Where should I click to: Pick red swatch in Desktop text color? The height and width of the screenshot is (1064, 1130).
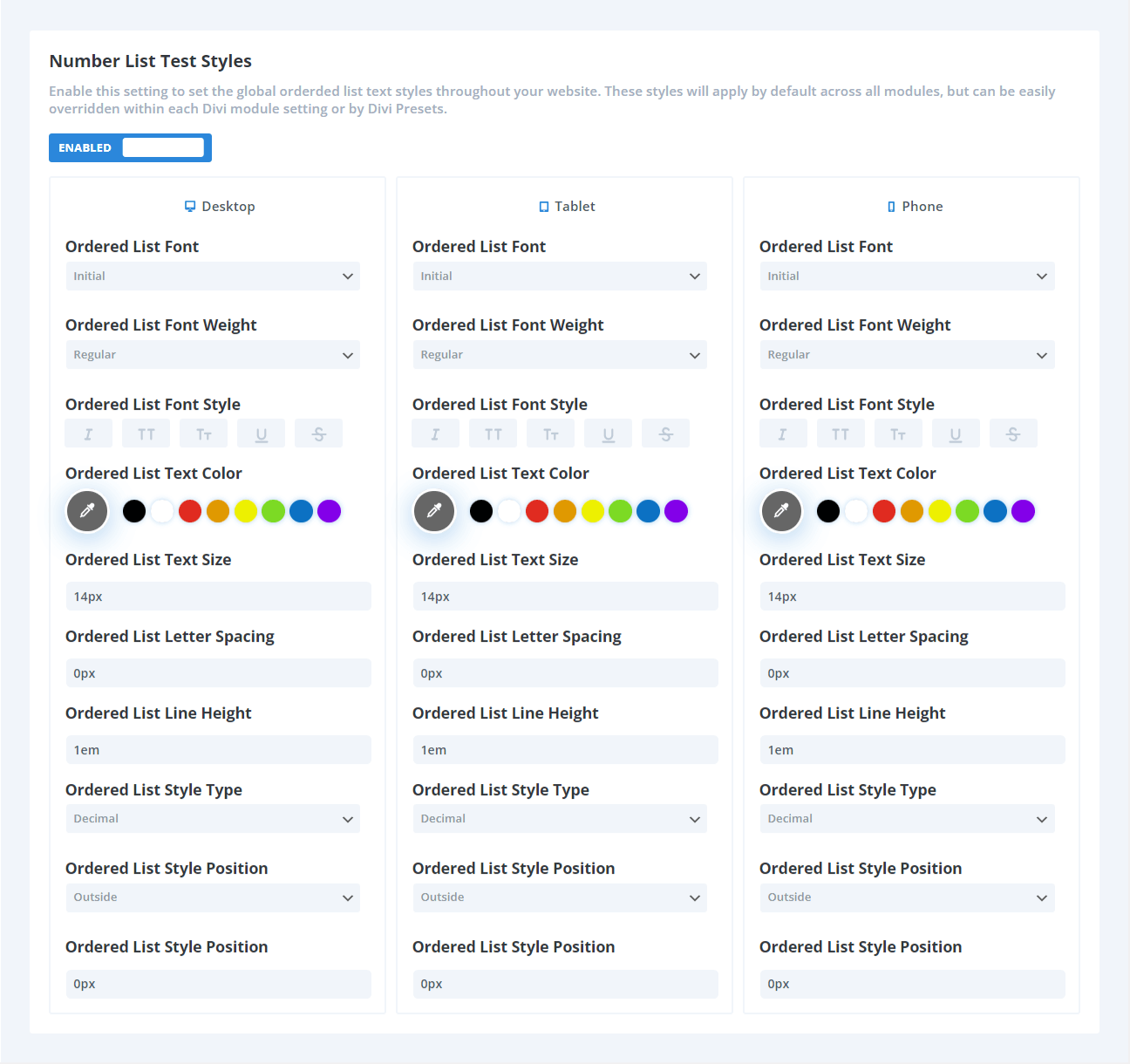point(190,511)
